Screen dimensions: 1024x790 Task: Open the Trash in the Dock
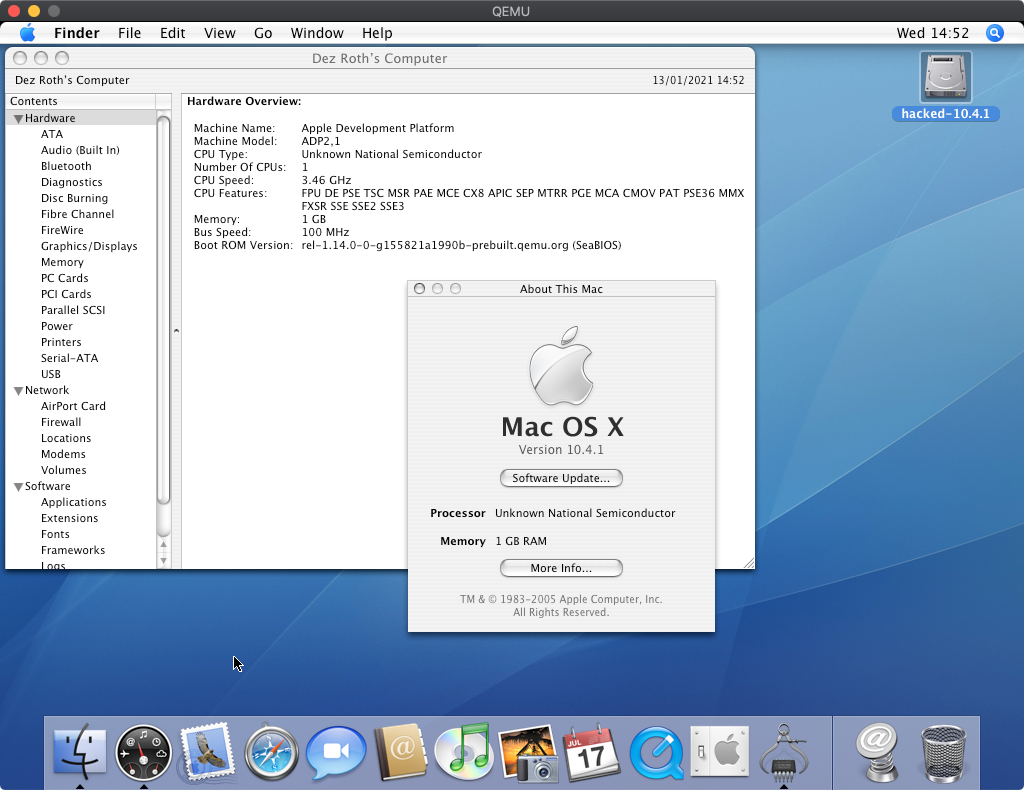(x=943, y=754)
